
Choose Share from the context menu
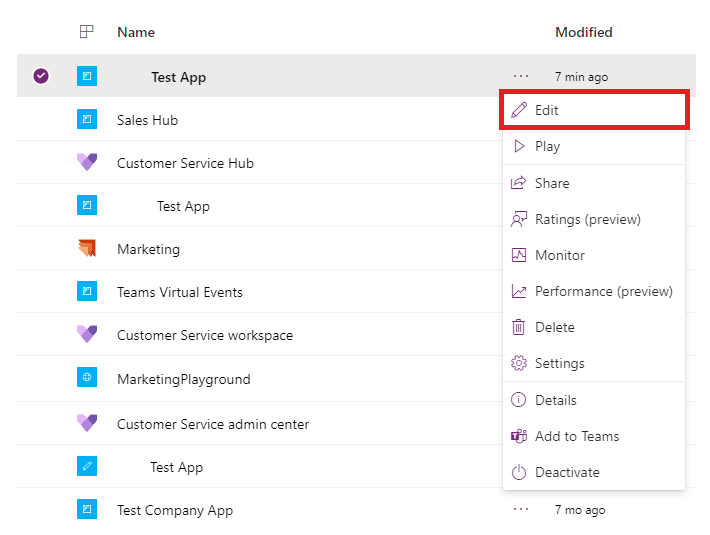[x=594, y=183]
